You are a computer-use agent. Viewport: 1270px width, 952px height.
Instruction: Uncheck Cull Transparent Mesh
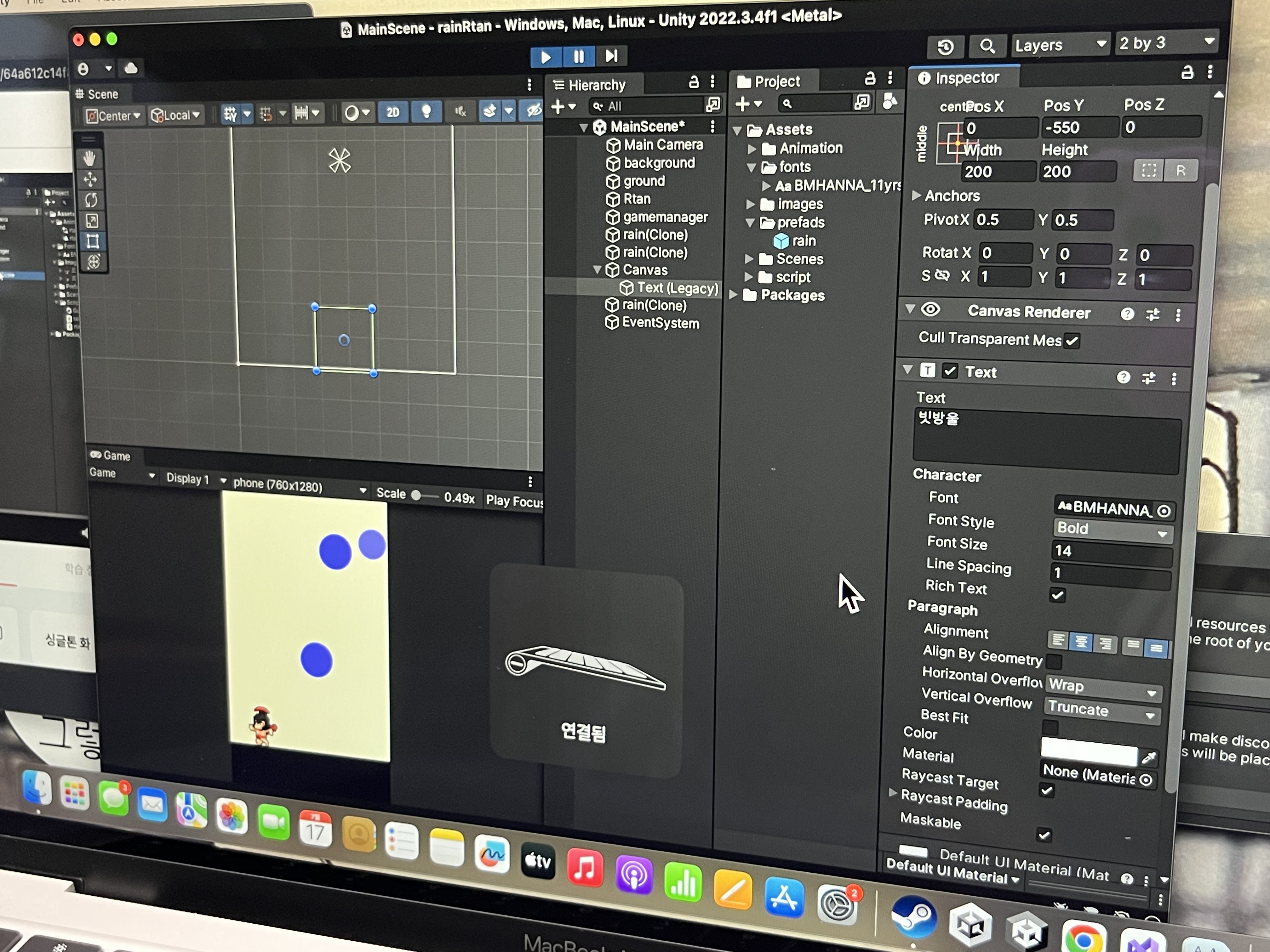click(x=1071, y=341)
